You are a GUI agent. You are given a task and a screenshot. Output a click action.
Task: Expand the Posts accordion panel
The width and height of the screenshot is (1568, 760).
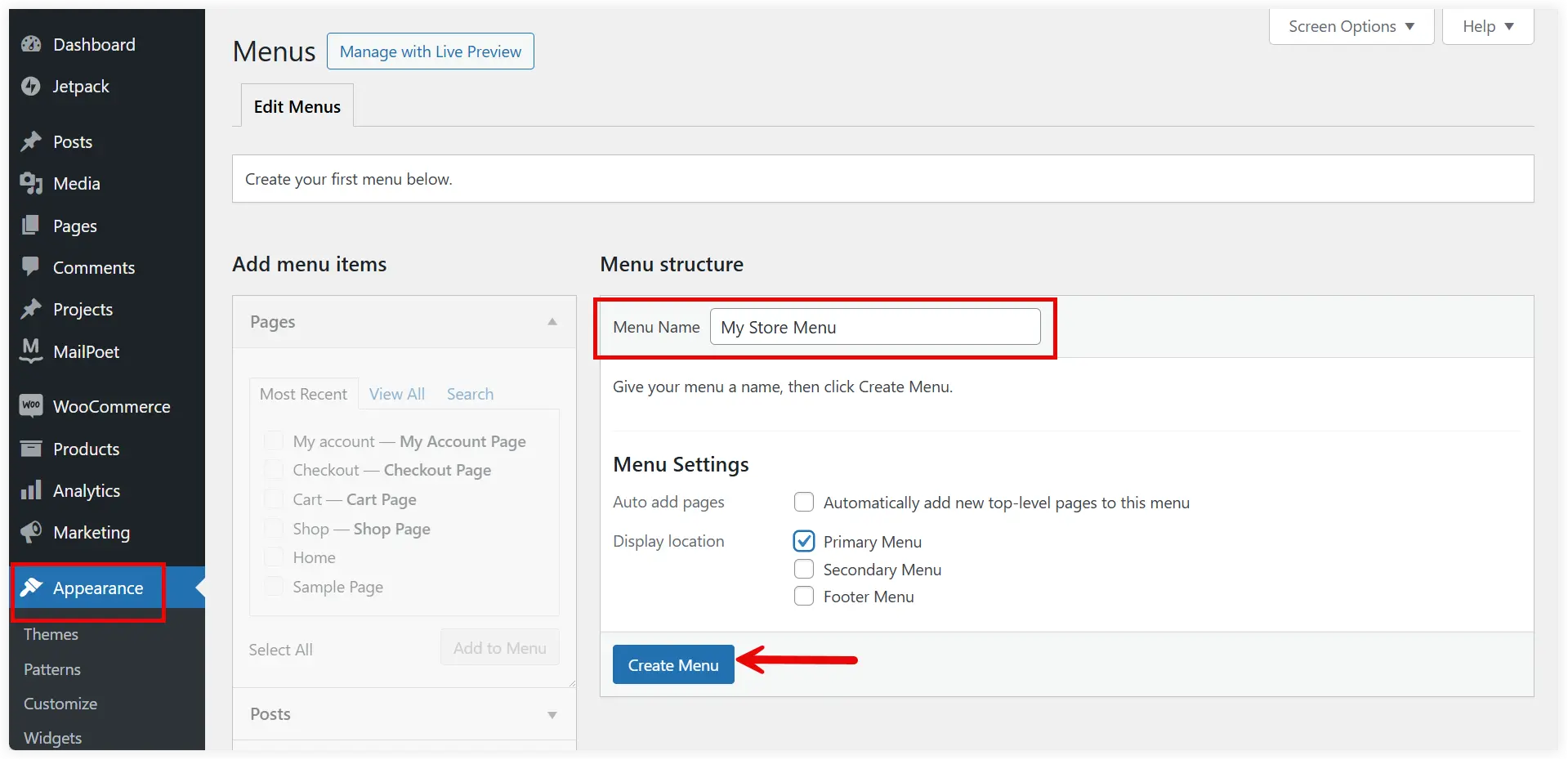(404, 714)
